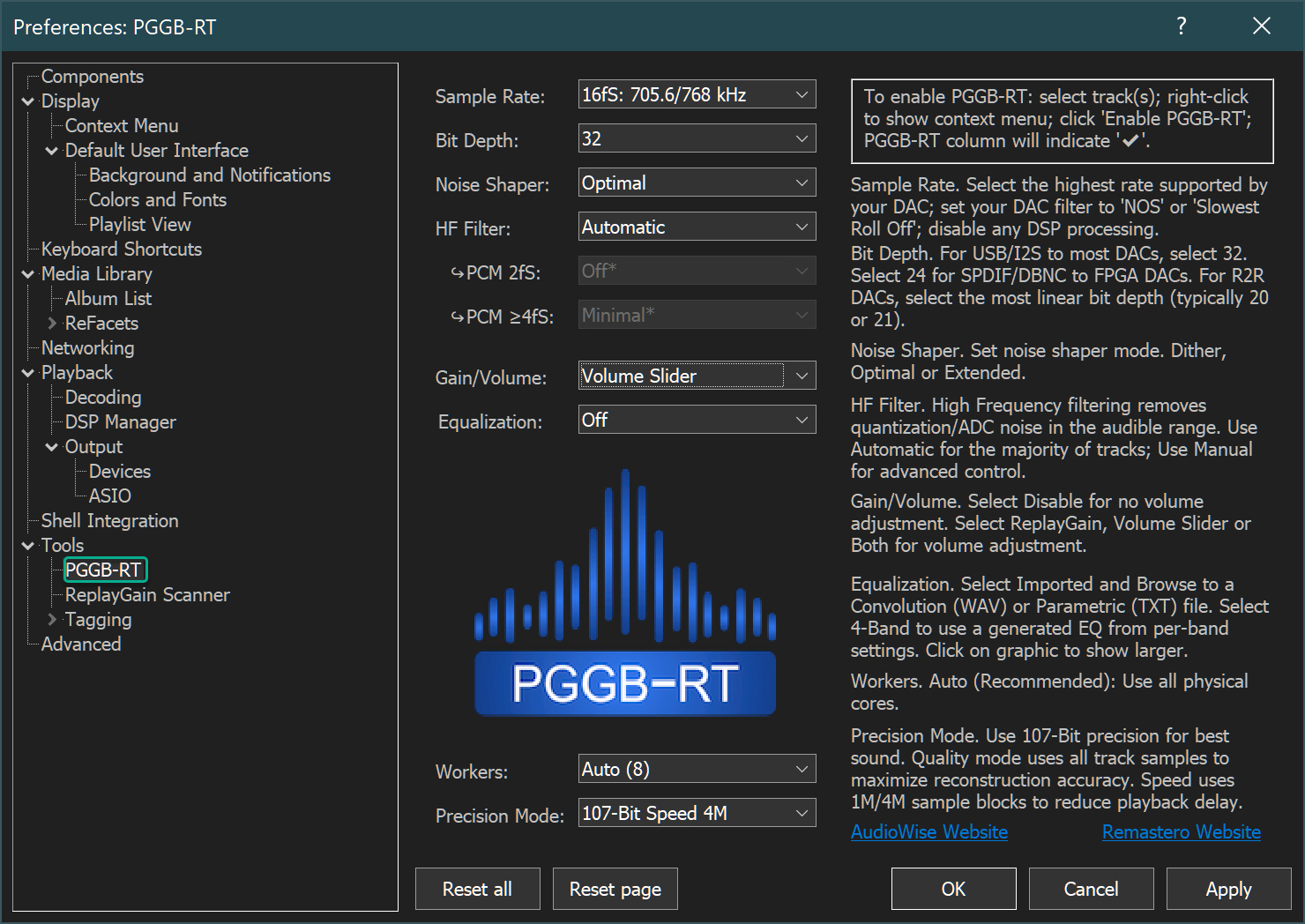This screenshot has height=924, width=1305.
Task: Open the Noise Shaper dropdown
Action: (x=697, y=183)
